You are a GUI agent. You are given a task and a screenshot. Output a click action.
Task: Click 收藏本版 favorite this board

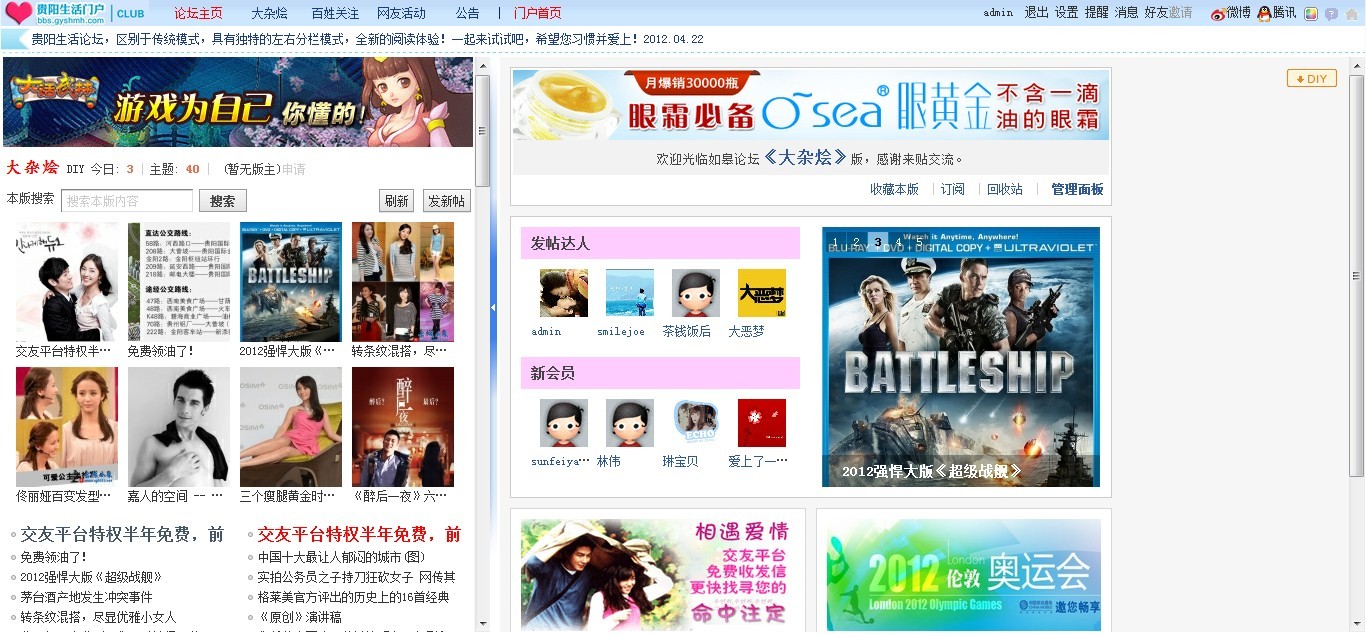(x=894, y=189)
